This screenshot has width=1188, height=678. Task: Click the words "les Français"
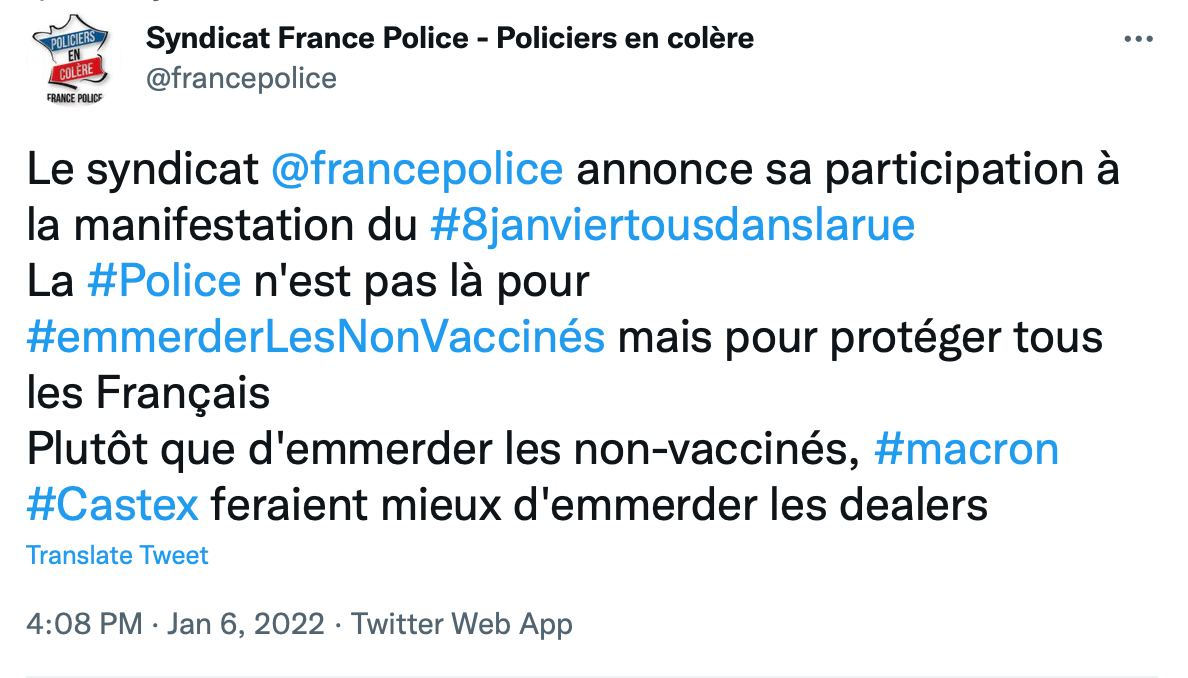pos(148,394)
